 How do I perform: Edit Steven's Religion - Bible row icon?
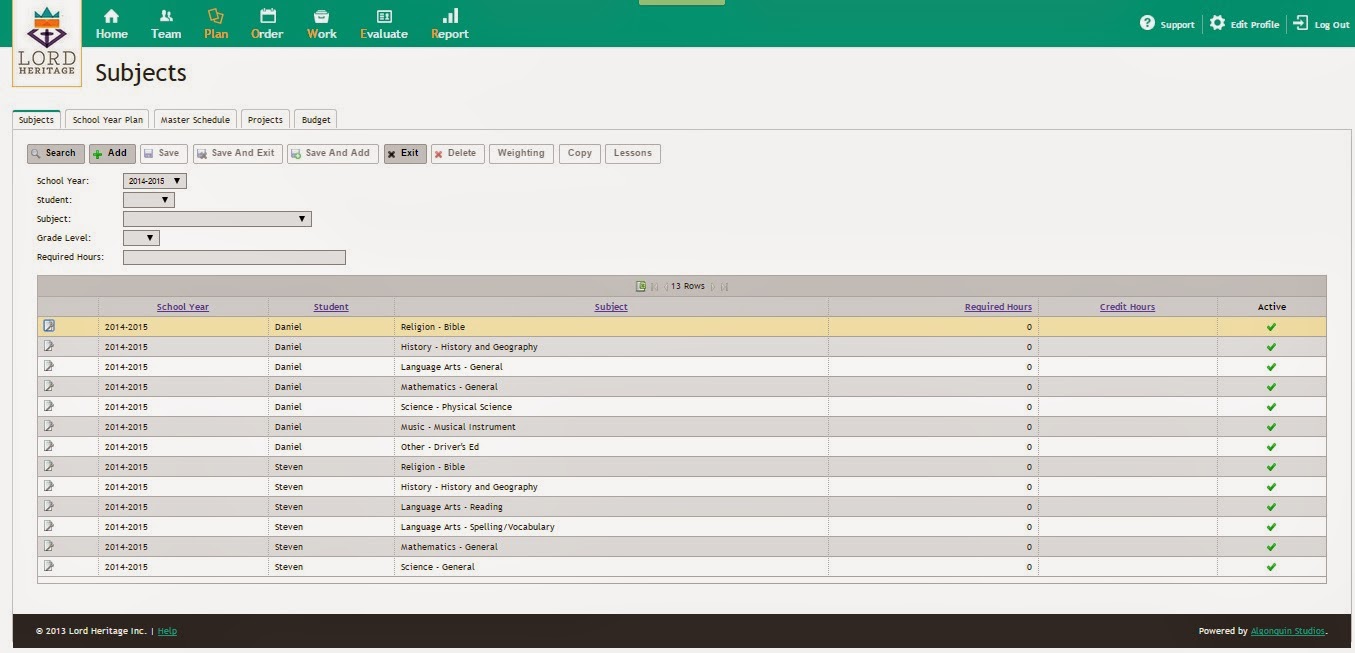click(49, 466)
